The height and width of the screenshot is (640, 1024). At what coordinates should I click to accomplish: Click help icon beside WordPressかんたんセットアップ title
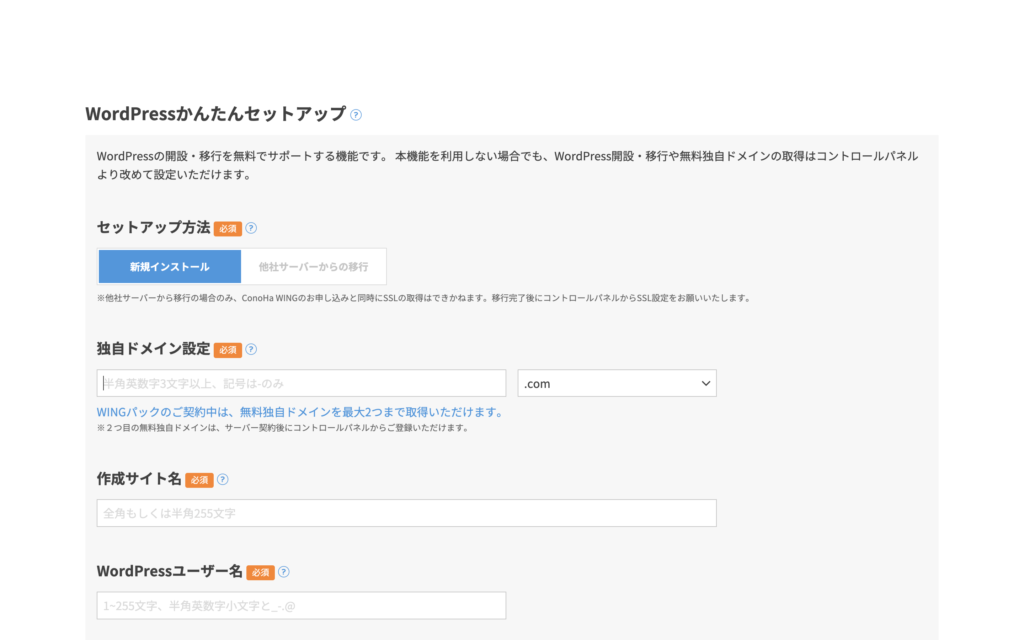(356, 115)
